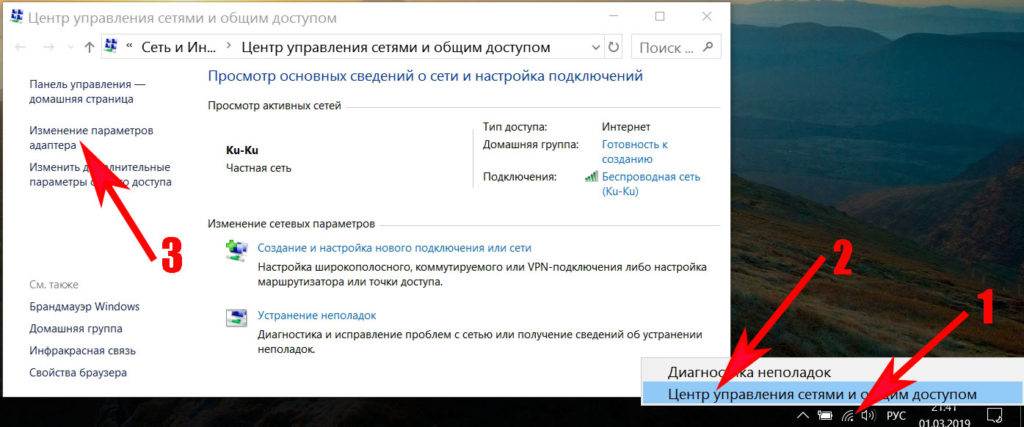Click Готовность к созданию homegroup link

(634, 151)
